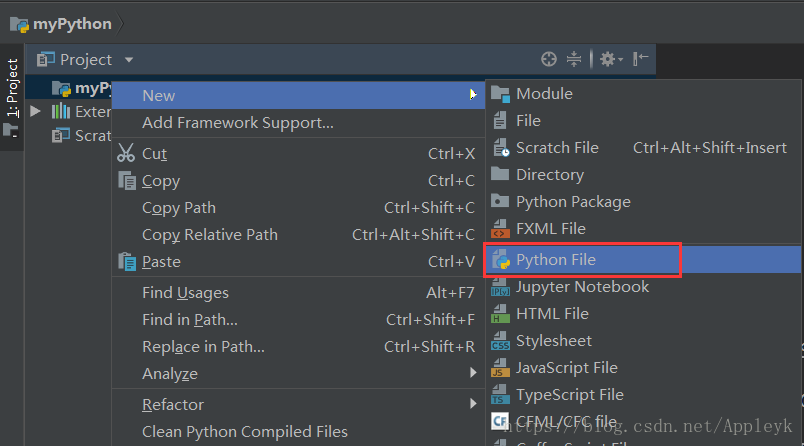Select the 1: Project side tool tab
The height and width of the screenshot is (446, 804).
click(12, 97)
